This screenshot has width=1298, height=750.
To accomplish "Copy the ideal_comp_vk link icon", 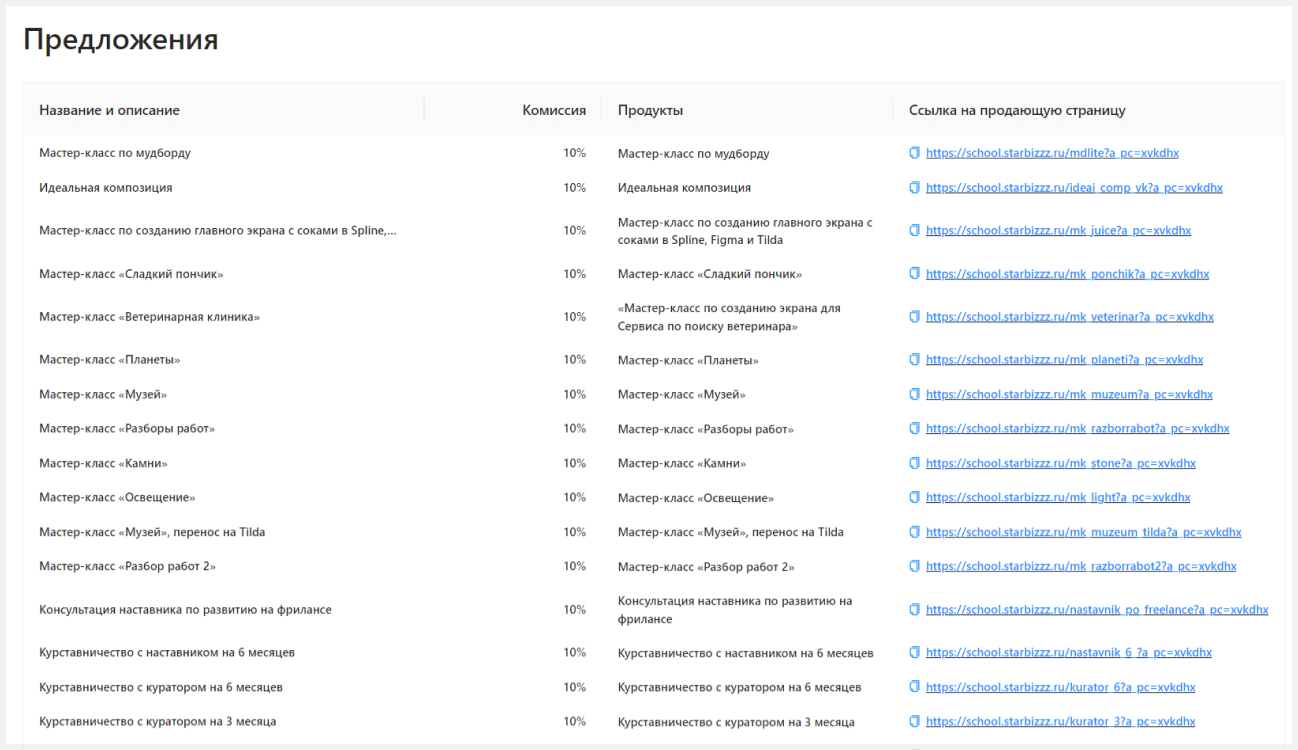I will coord(914,188).
